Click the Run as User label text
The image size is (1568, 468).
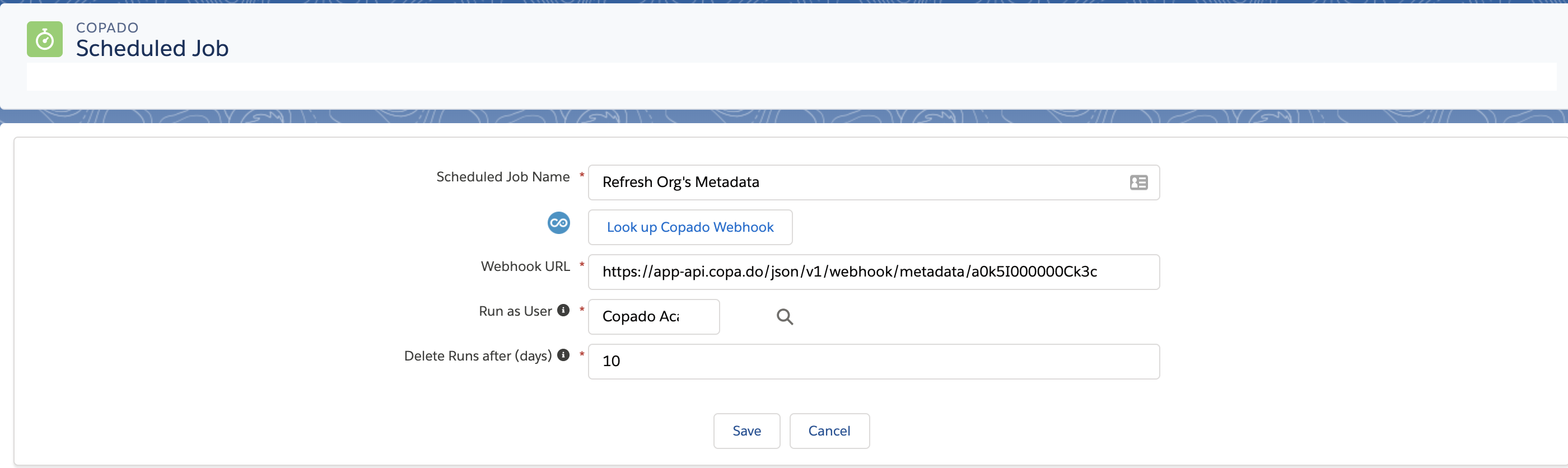[514, 312]
